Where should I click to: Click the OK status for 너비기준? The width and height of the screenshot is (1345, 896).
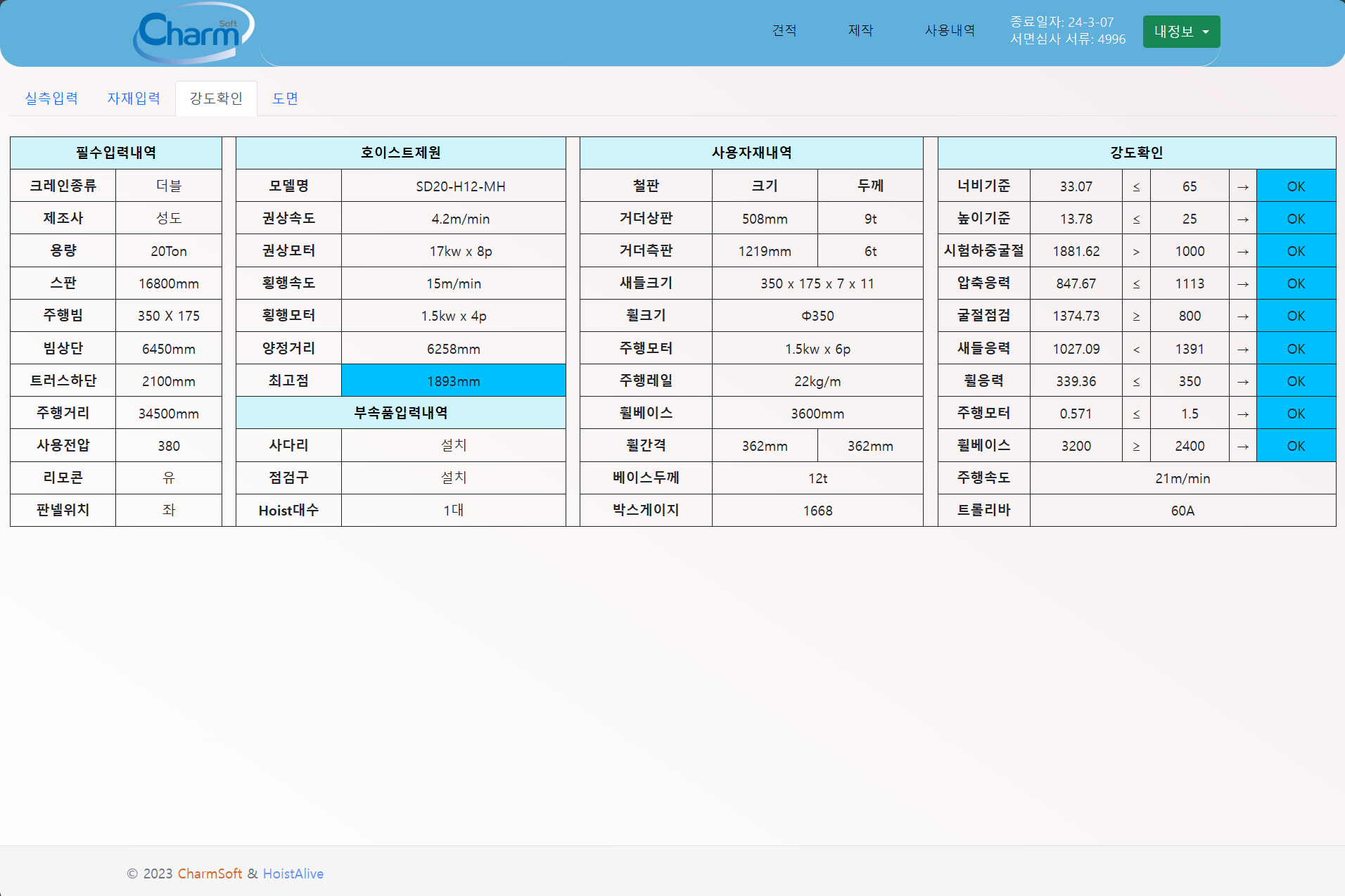click(x=1295, y=186)
